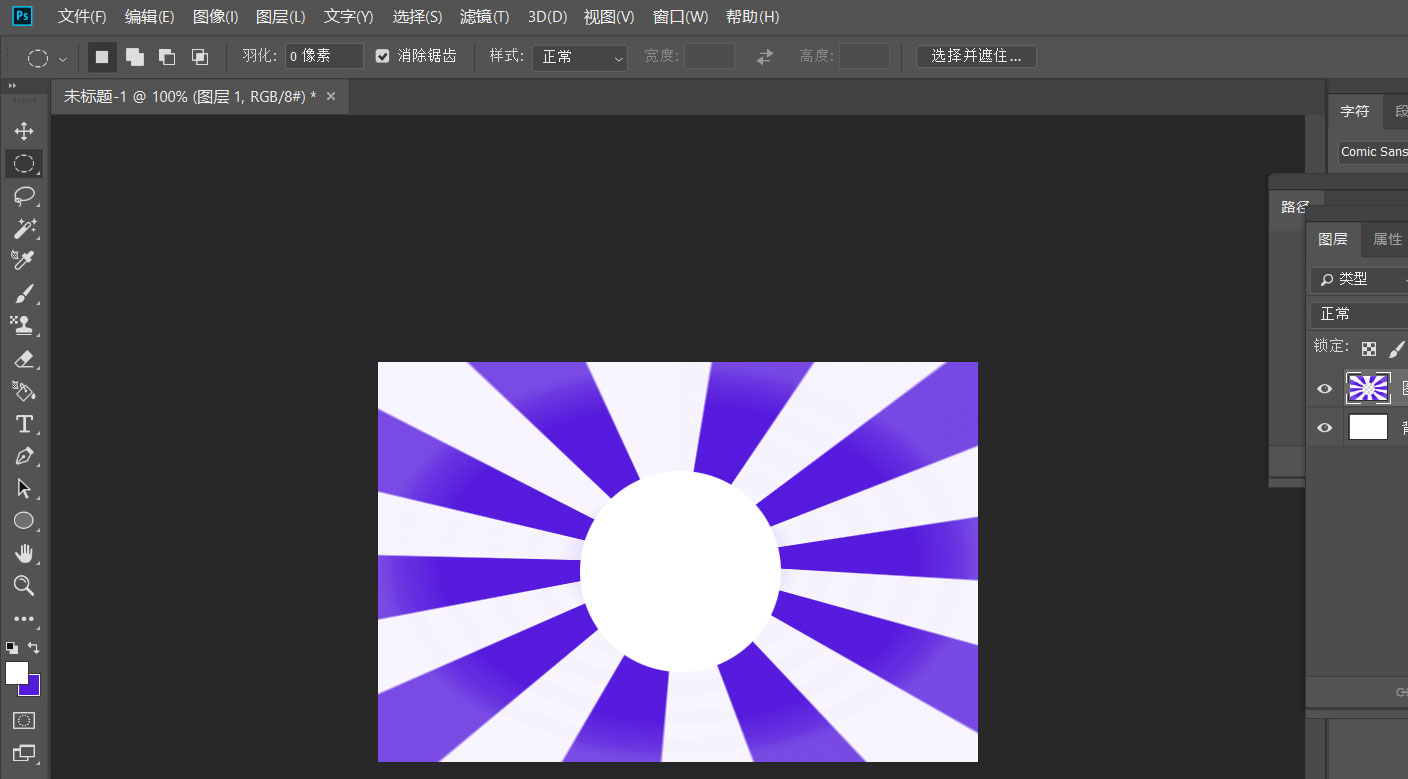Image resolution: width=1408 pixels, height=779 pixels.
Task: Switch to the 属性 tab
Action: pyautogui.click(x=1386, y=239)
